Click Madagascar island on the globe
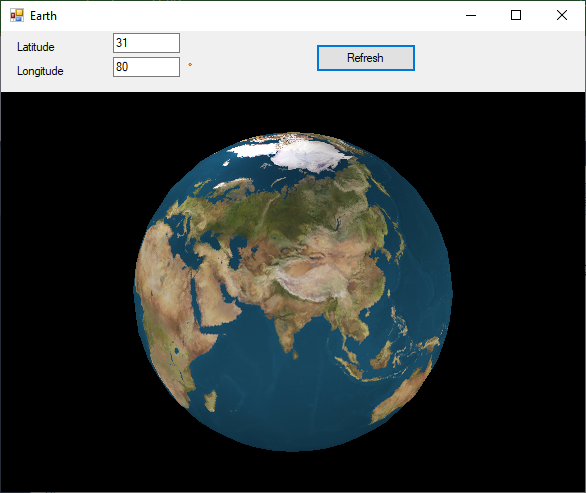Viewport: 586px width, 493px height. [211, 401]
